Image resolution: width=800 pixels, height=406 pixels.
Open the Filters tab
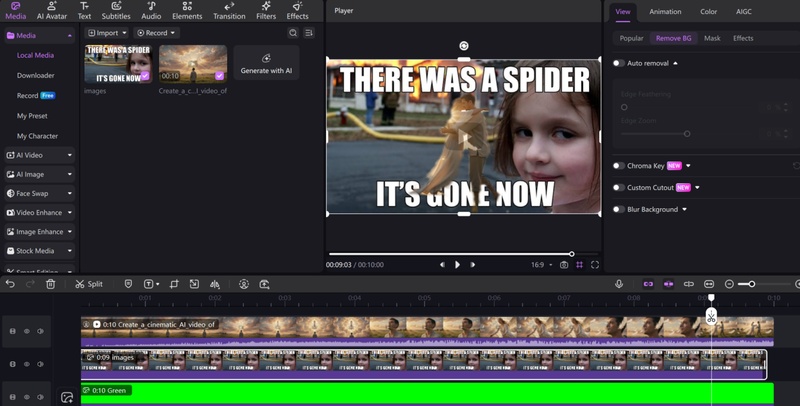click(266, 11)
